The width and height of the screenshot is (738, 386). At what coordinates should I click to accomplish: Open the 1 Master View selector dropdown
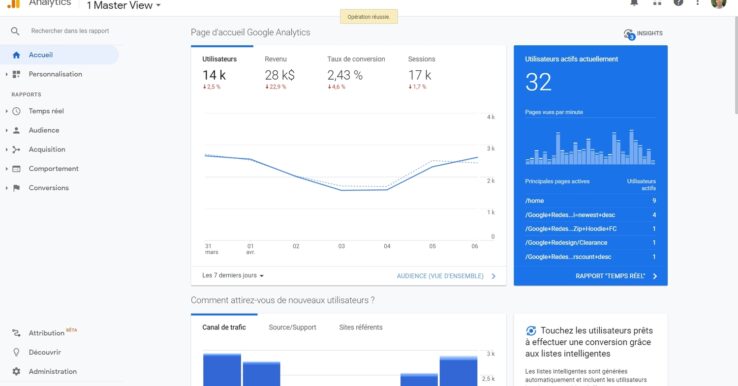[123, 6]
